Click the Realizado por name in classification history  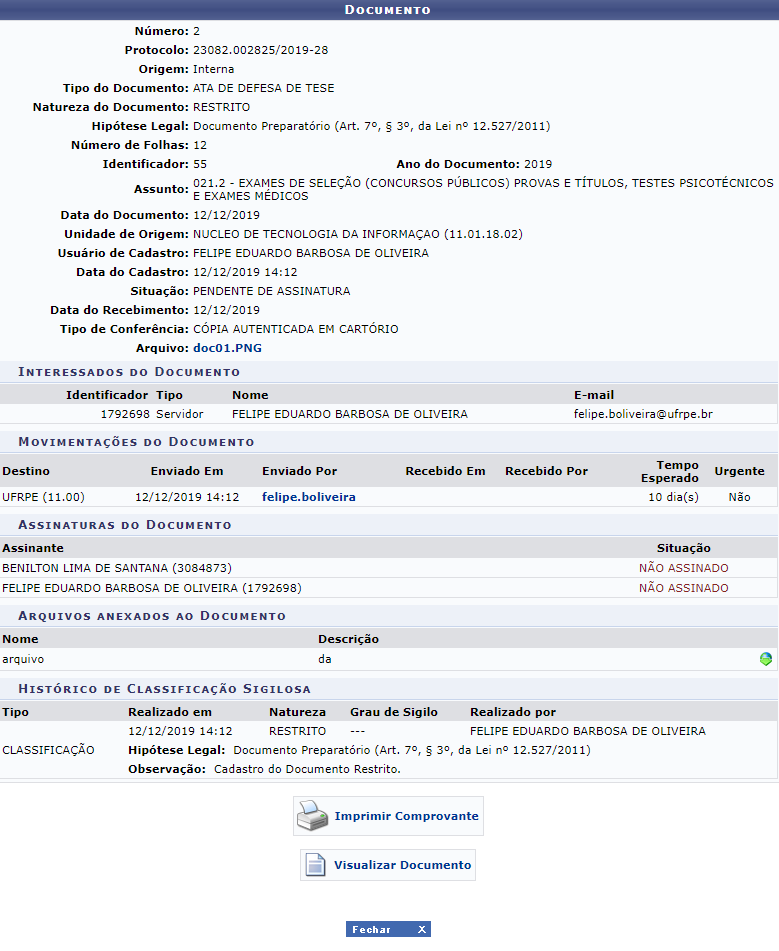tap(588, 731)
